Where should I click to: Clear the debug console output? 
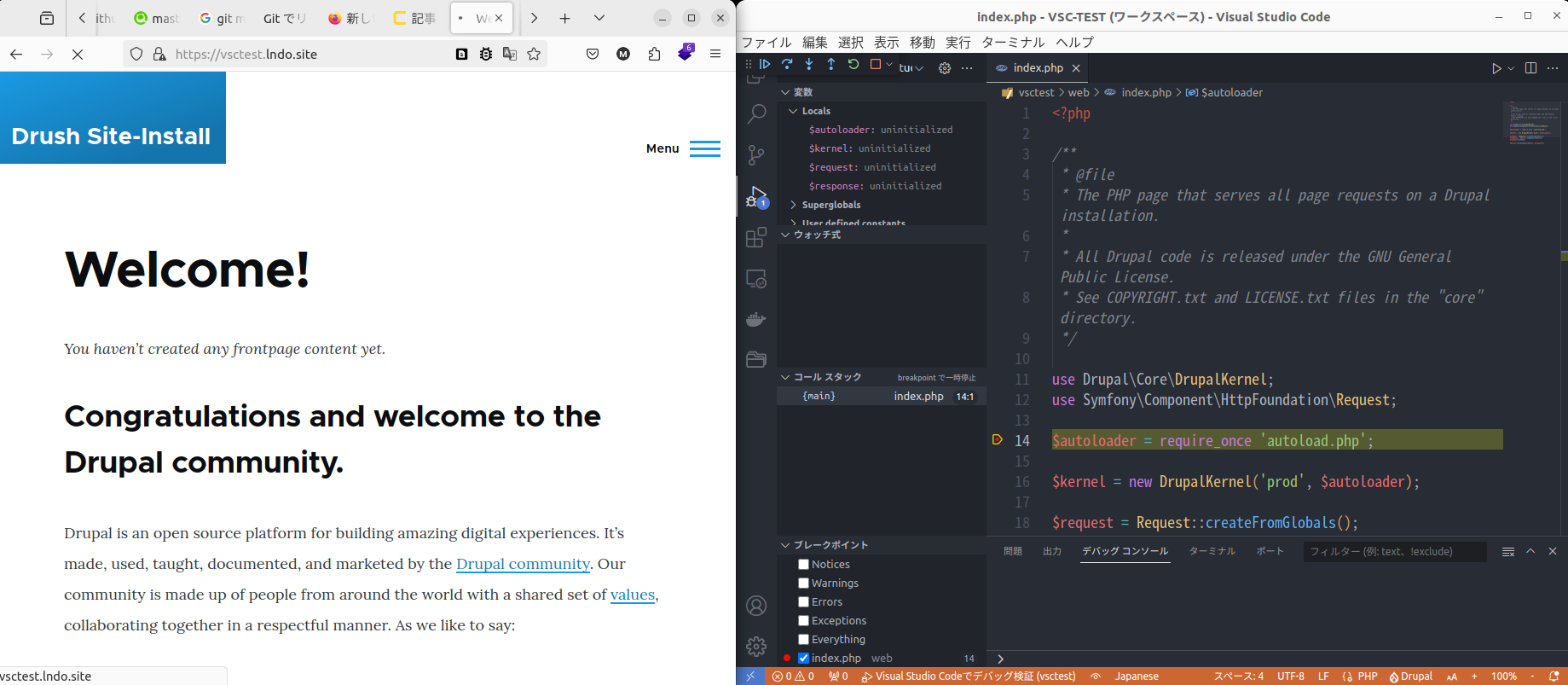(1508, 552)
